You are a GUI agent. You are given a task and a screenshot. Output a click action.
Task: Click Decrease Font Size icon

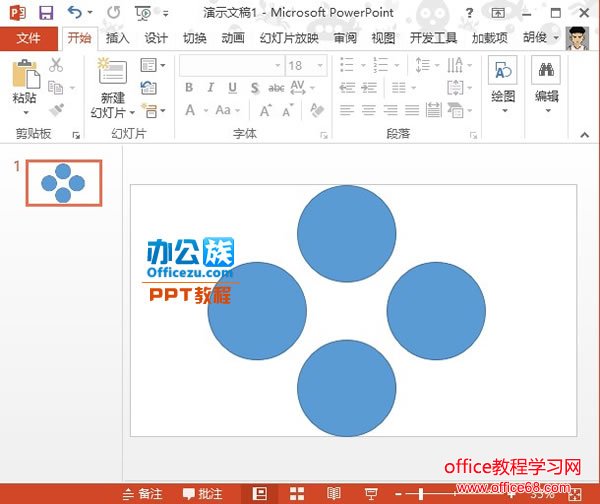click(288, 111)
